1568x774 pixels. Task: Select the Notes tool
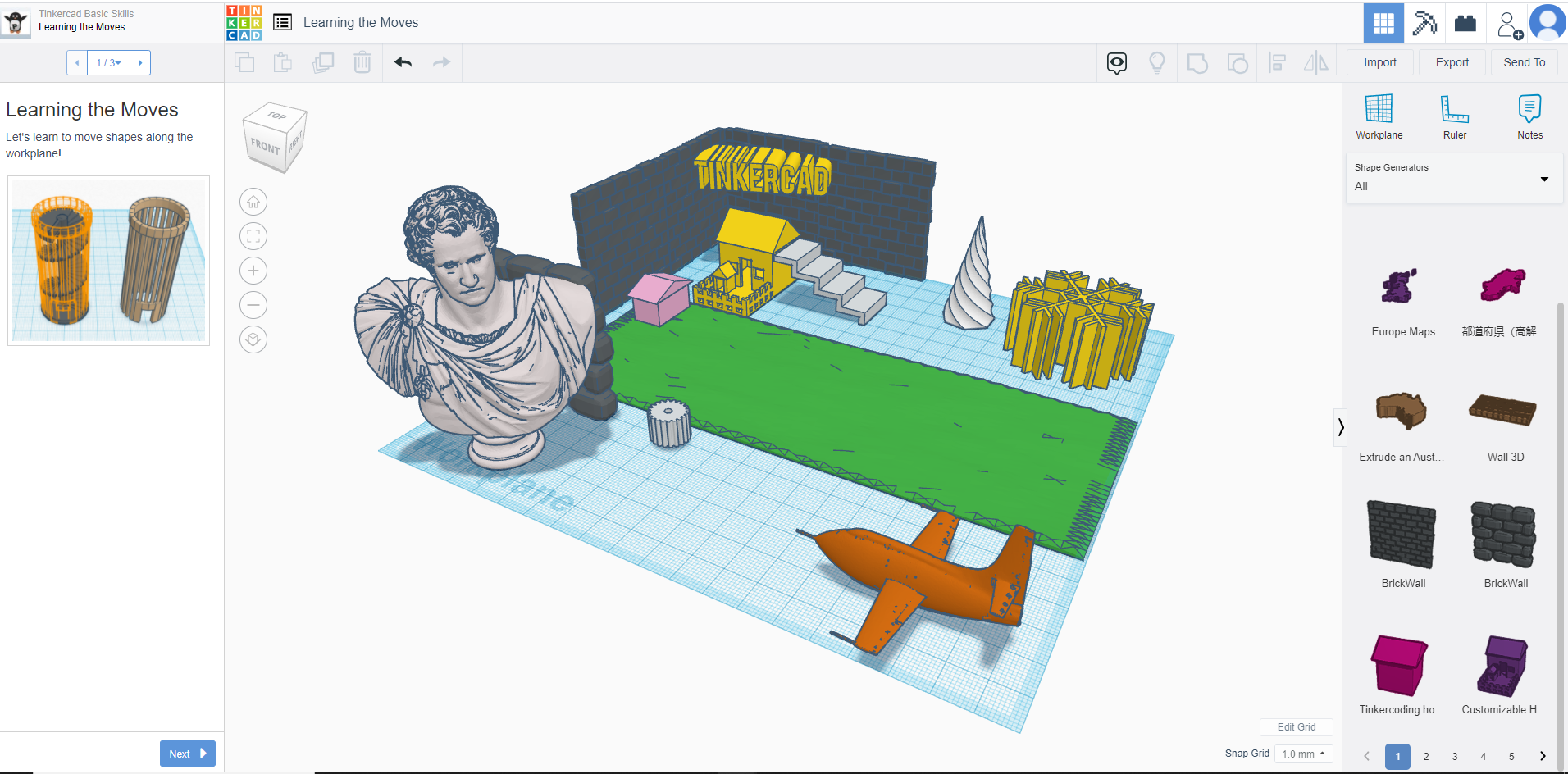click(x=1529, y=116)
